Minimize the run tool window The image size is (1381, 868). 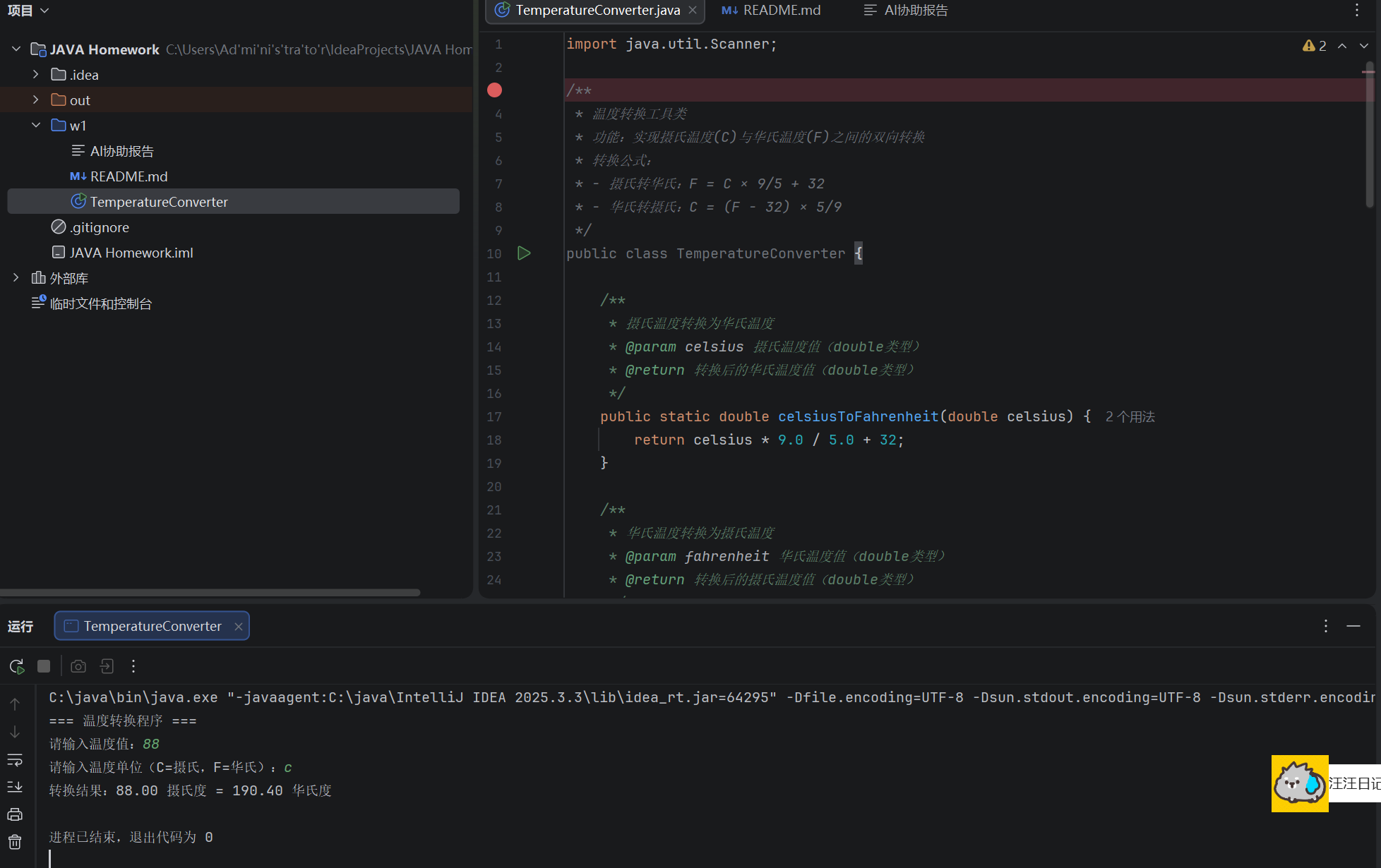(x=1353, y=626)
